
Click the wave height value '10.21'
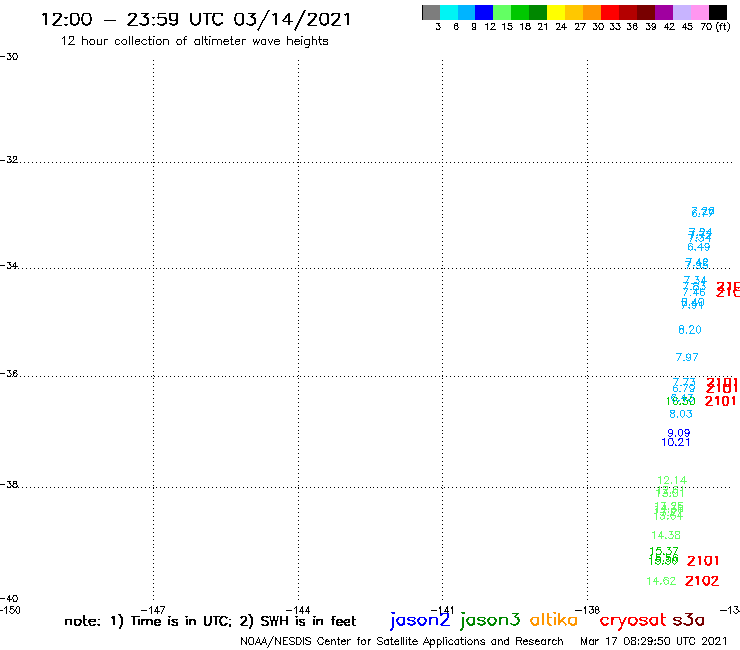click(x=675, y=442)
